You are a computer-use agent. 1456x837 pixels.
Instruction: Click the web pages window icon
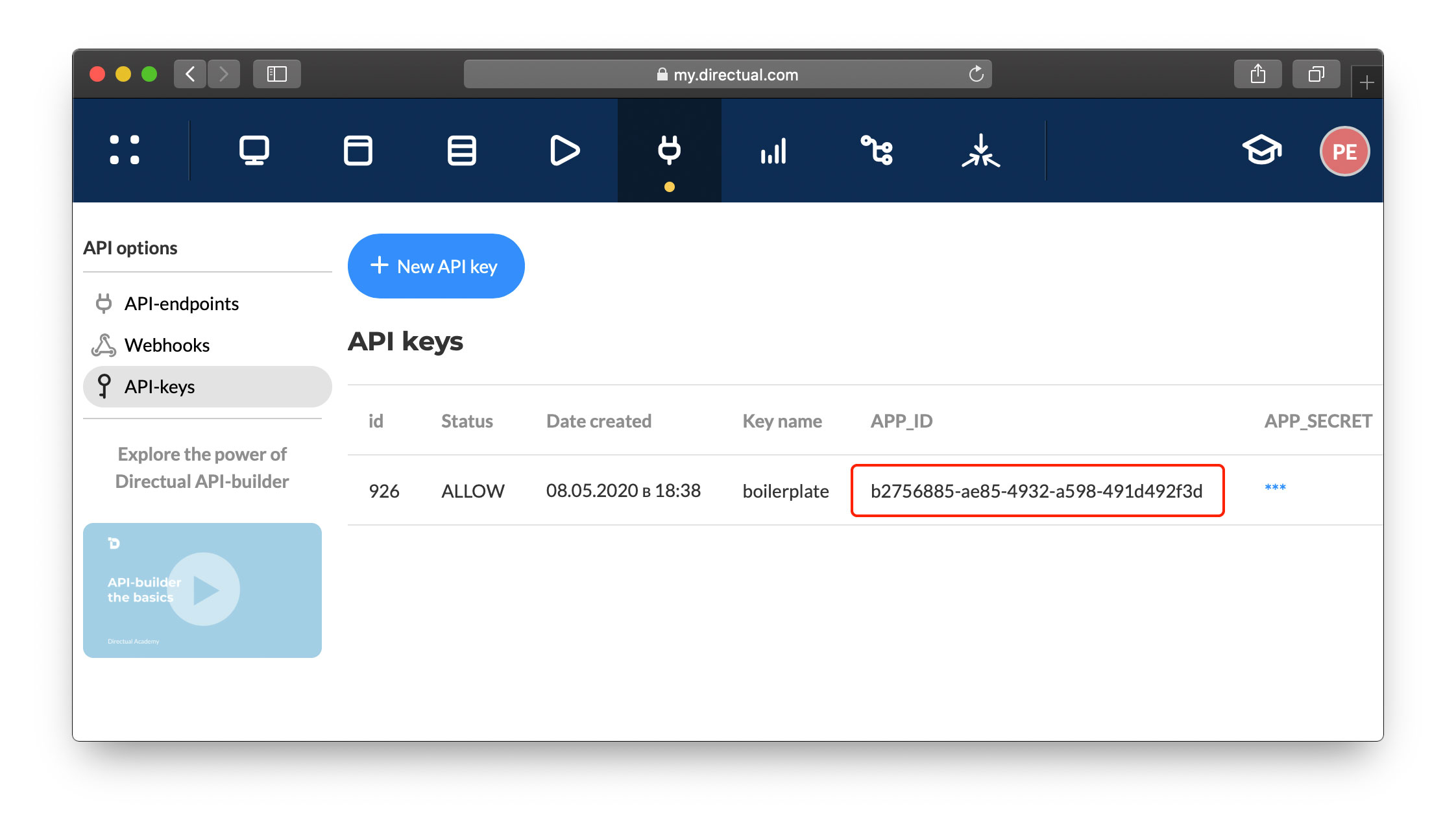(358, 151)
